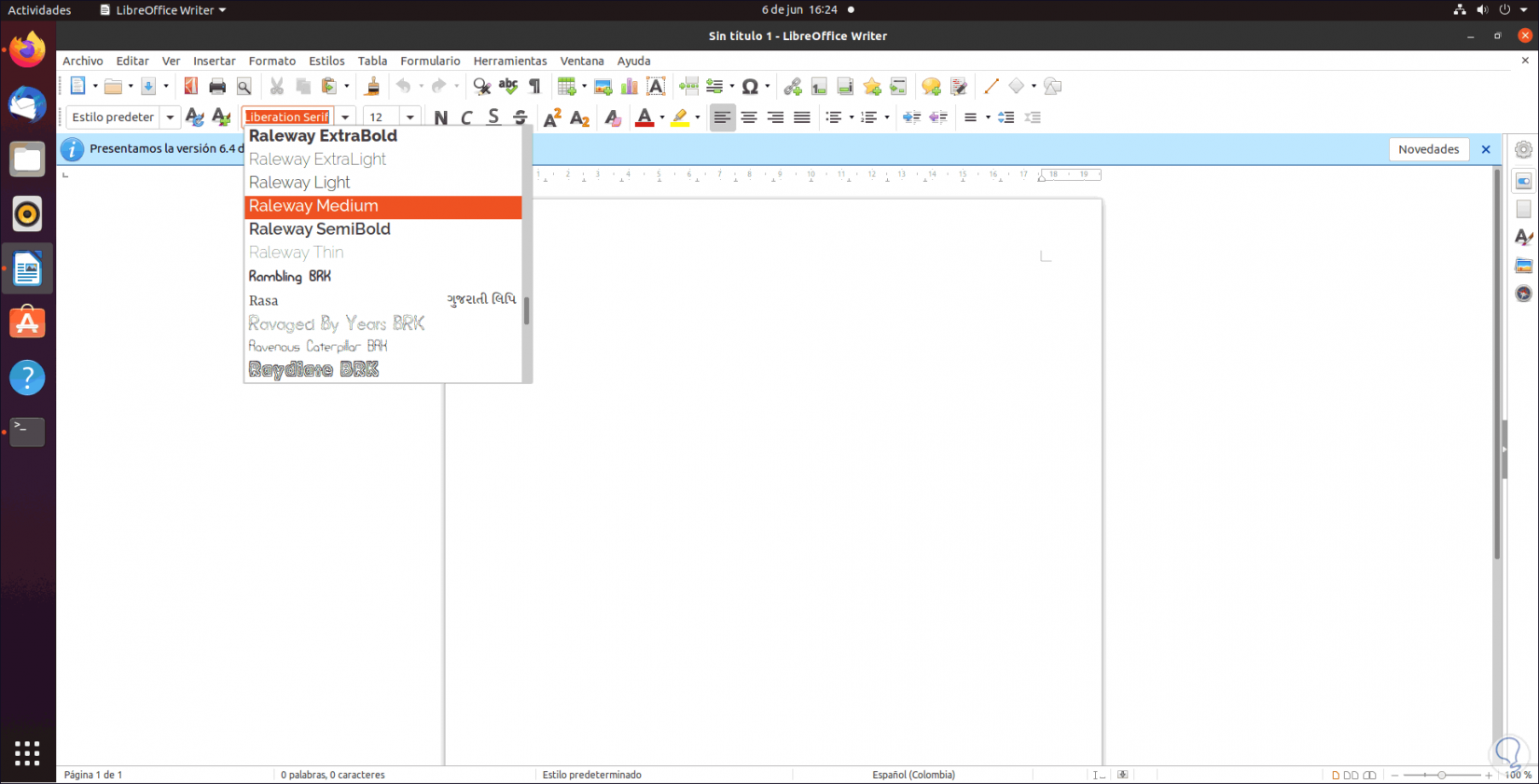Image resolution: width=1539 pixels, height=784 pixels.
Task: Open sidebar Styles icon
Action: [1524, 238]
